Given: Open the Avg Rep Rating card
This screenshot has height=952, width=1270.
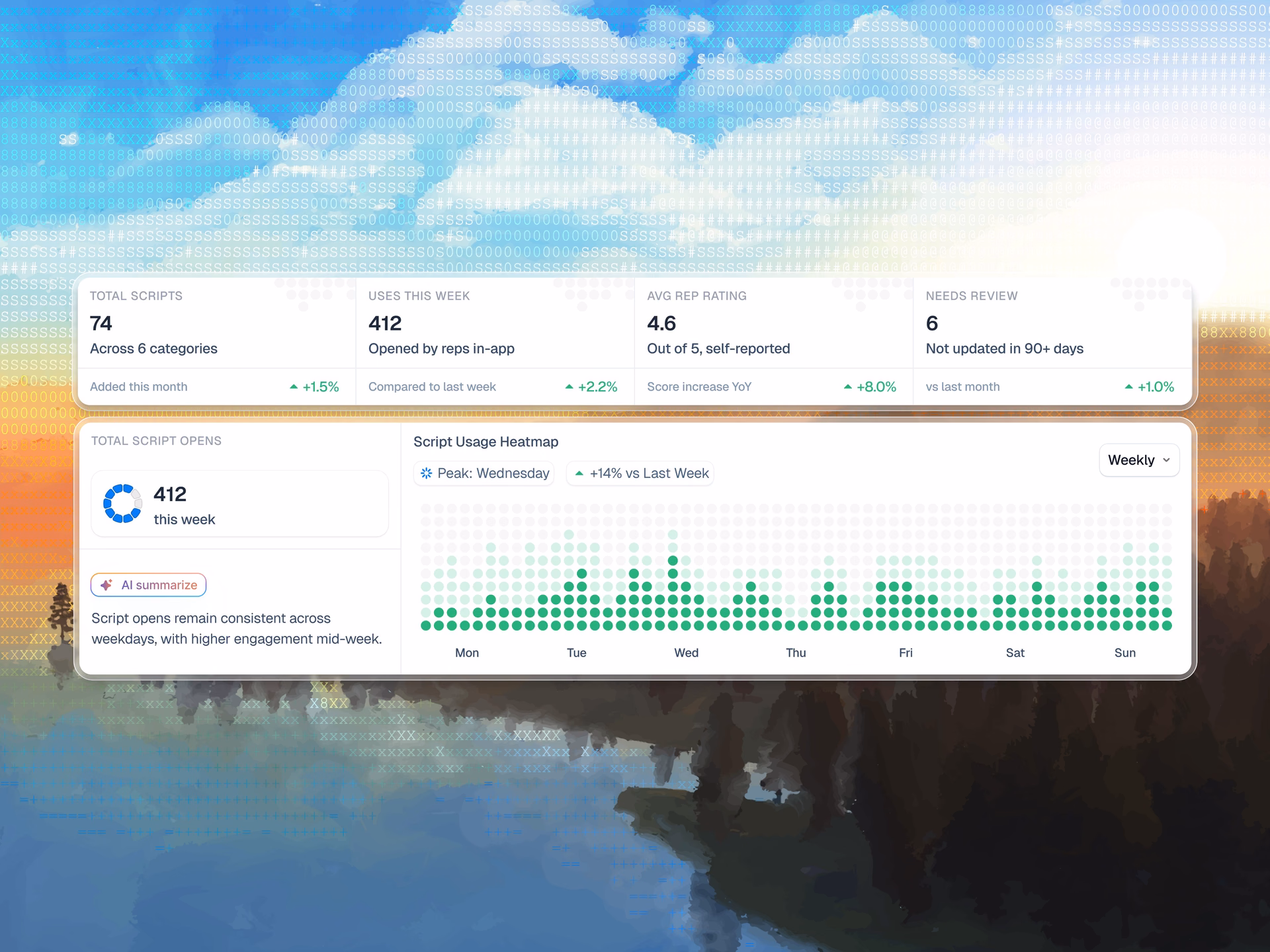Looking at the screenshot, I should click(x=774, y=341).
